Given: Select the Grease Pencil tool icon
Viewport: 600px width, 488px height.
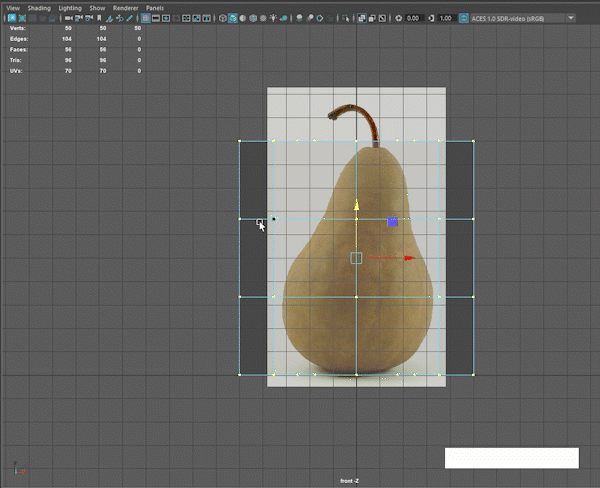Looking at the screenshot, I should click(130, 18).
